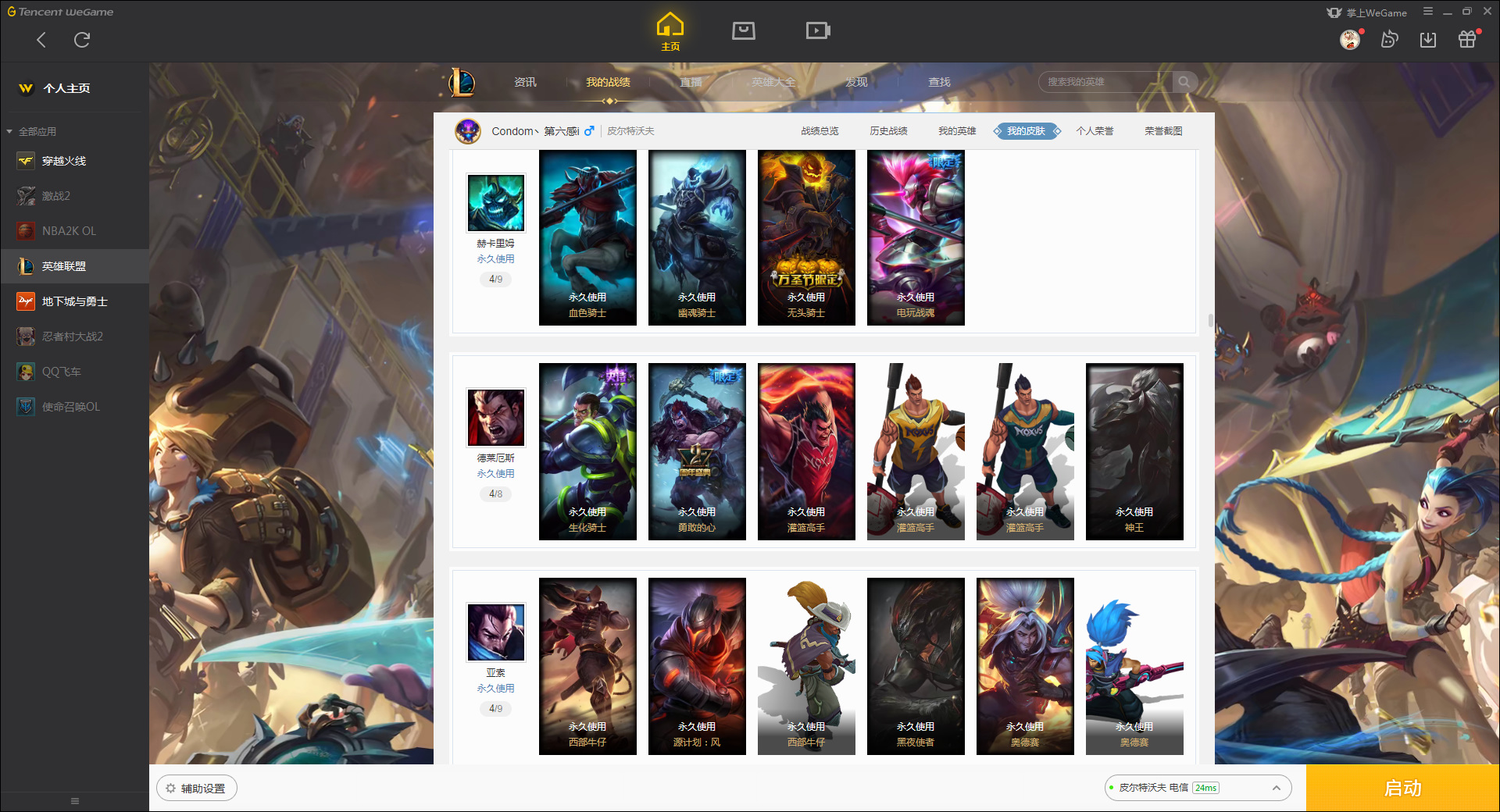Click the 搜索我的英雄 search field
This screenshot has width=1500, height=812.
click(x=1105, y=82)
